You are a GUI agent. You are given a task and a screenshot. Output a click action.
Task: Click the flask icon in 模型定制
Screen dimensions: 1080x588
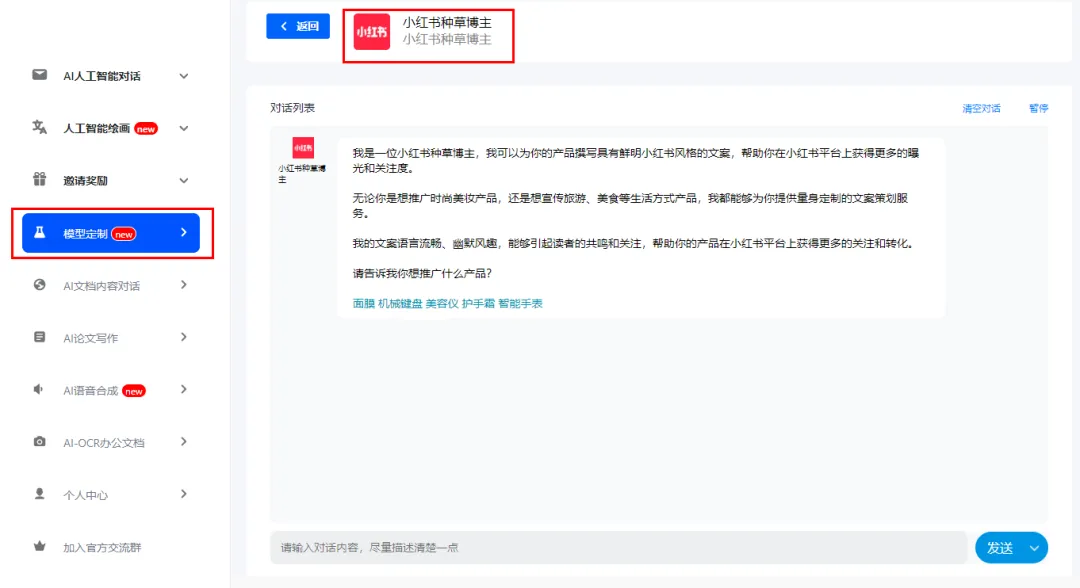point(40,233)
